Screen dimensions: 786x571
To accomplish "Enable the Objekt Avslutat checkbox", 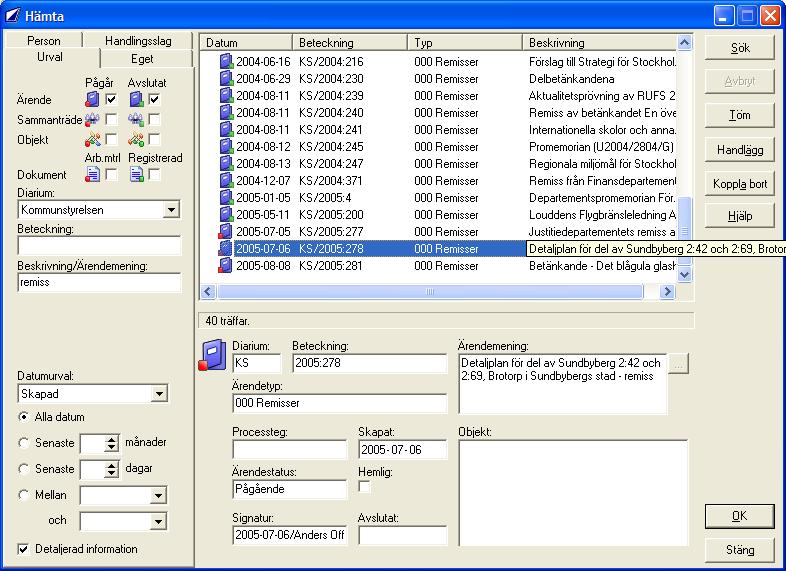I will coord(154,139).
